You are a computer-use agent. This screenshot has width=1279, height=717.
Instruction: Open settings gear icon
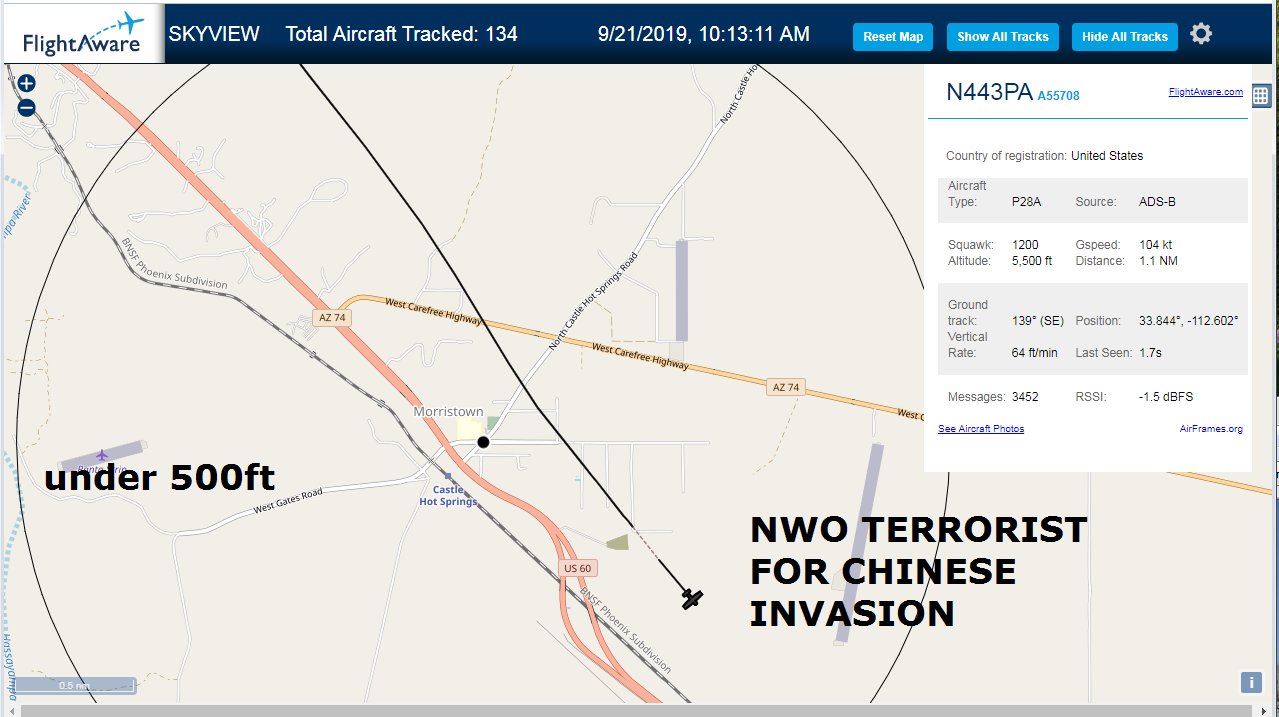pos(1201,34)
